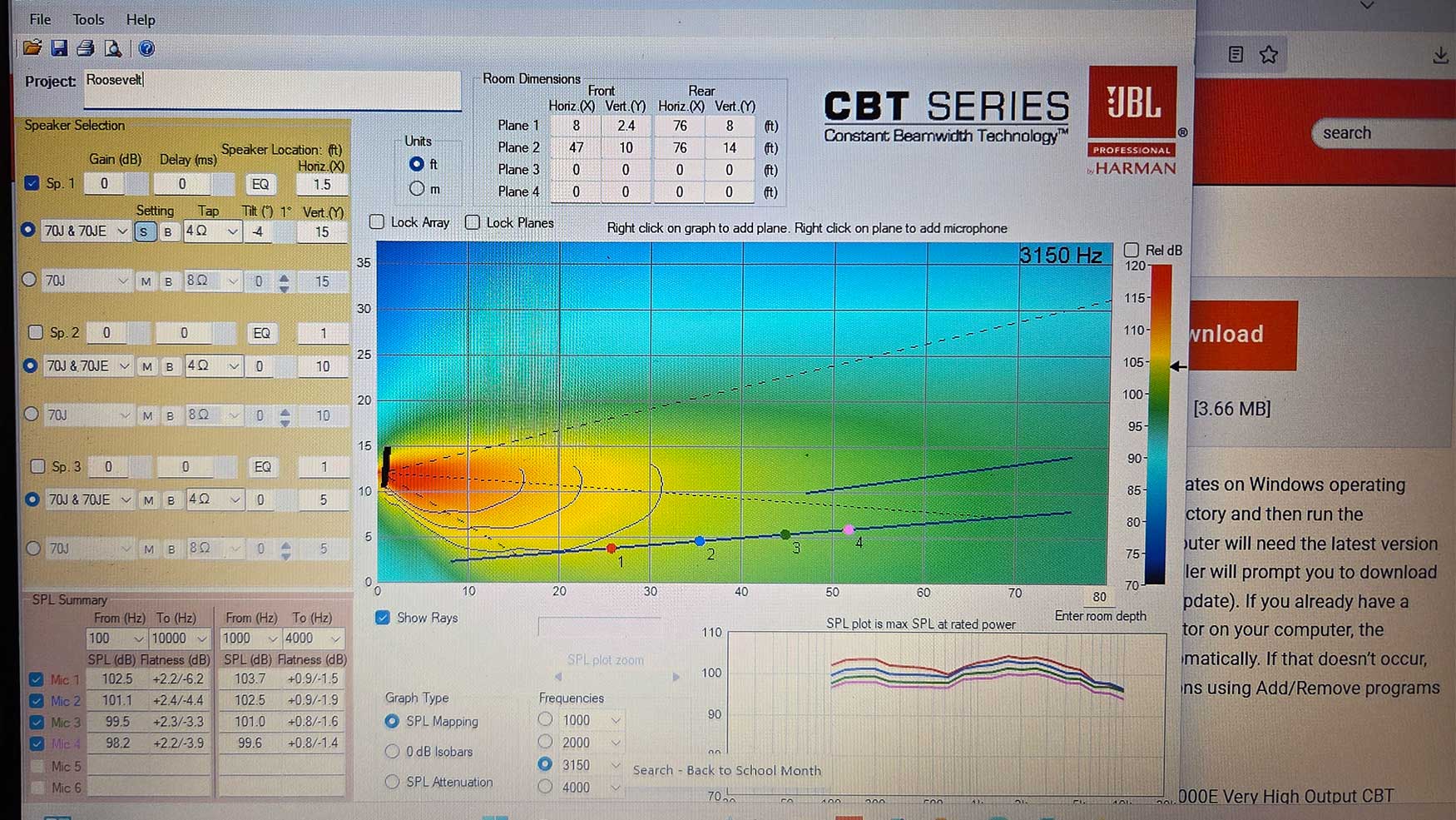Screen dimensions: 1456x820
Task: Enable the Rel dB checkbox
Action: click(x=1132, y=250)
